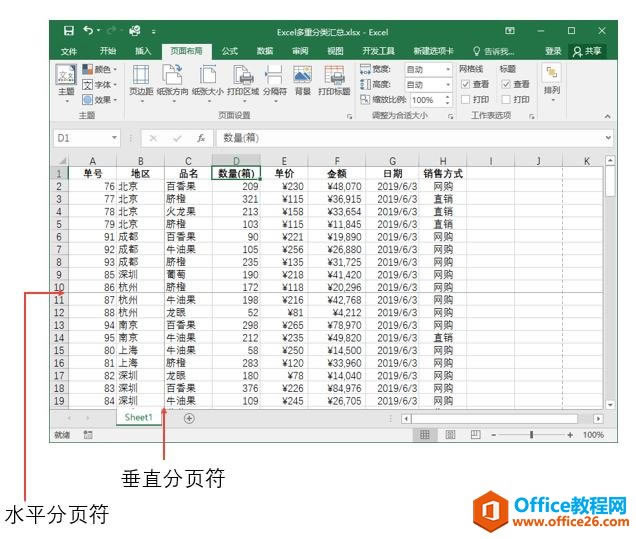Viewport: 636px width, 539px height.
Task: Switch to the 公式 tab
Action: 230,51
